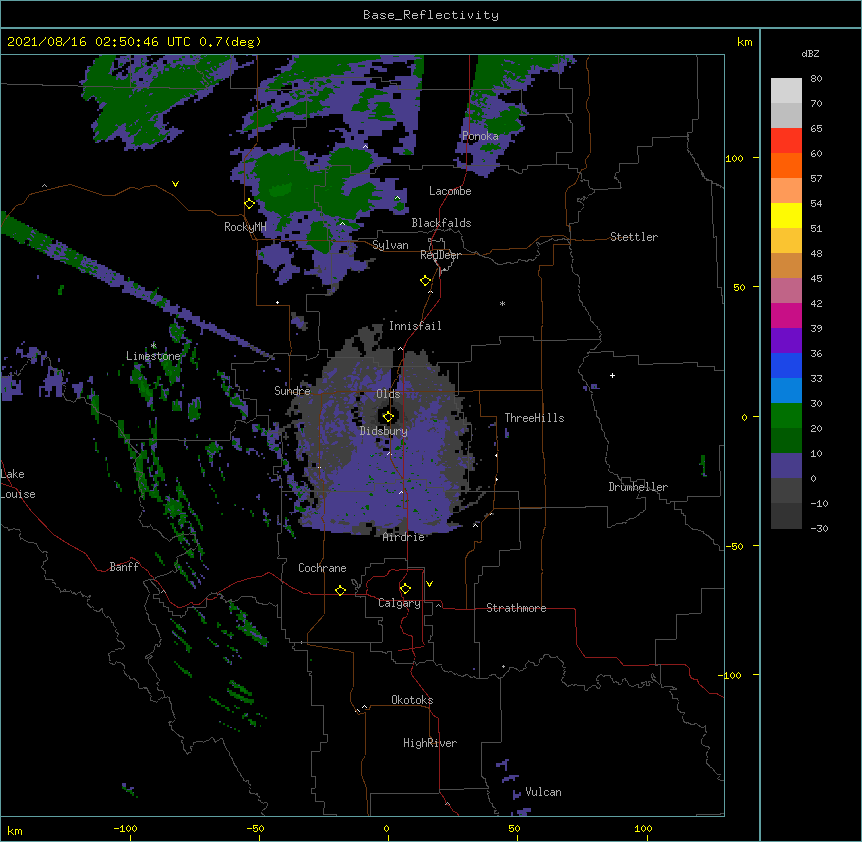Click the yellow diamond marker beside RockyMH
Viewport: 862px width, 842px height.
point(250,204)
